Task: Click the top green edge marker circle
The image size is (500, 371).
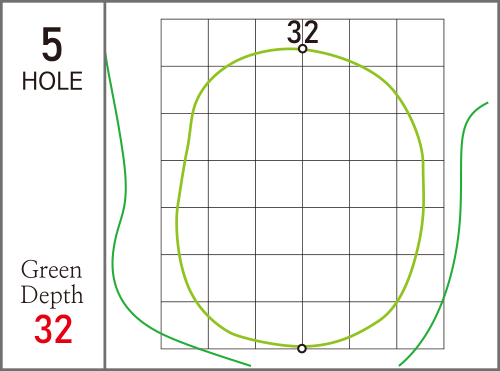Action: click(302, 49)
